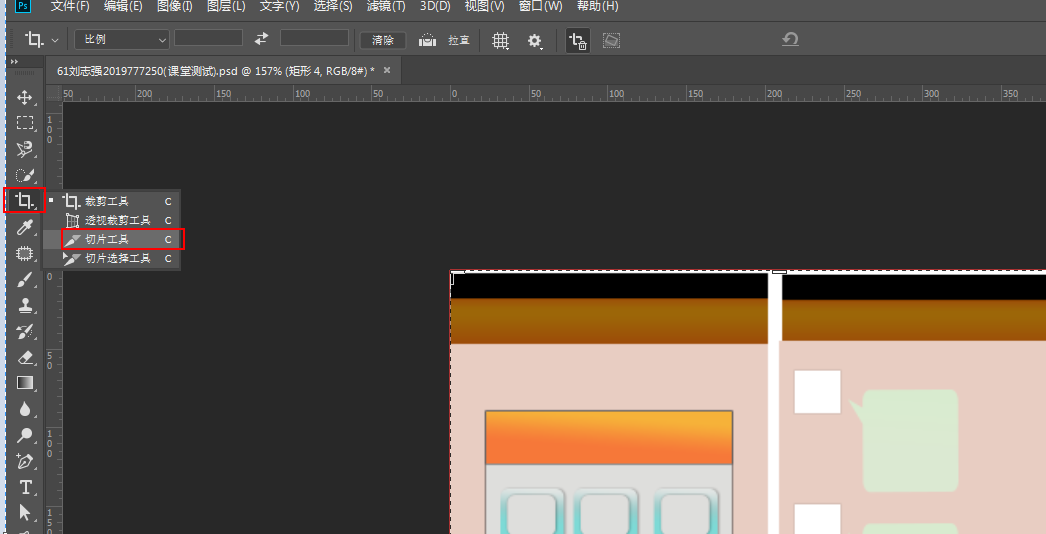Viewport: 1046px width, 534px height.
Task: Select the Horizontal Type tool
Action: pos(25,487)
